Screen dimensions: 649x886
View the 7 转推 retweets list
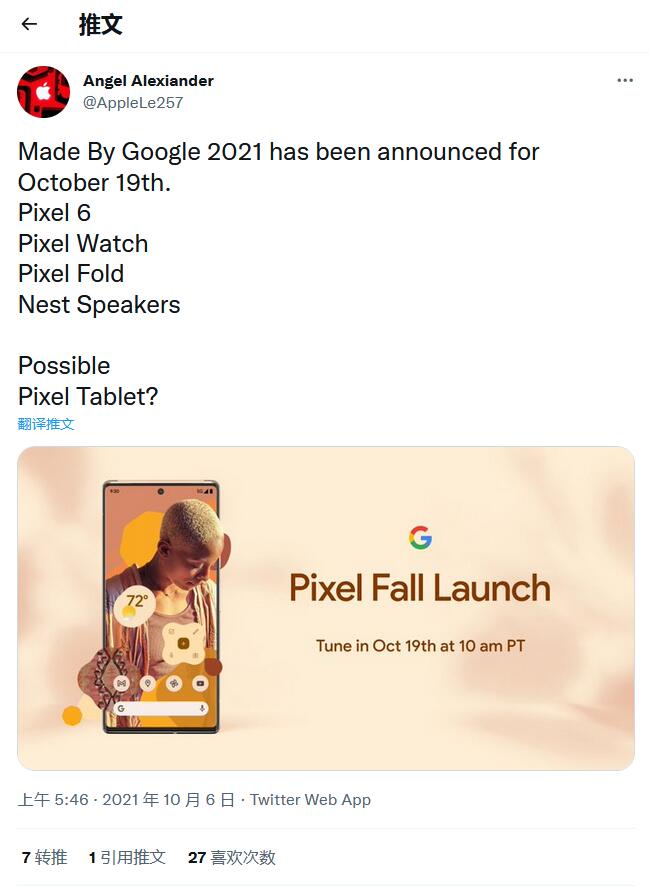(44, 857)
